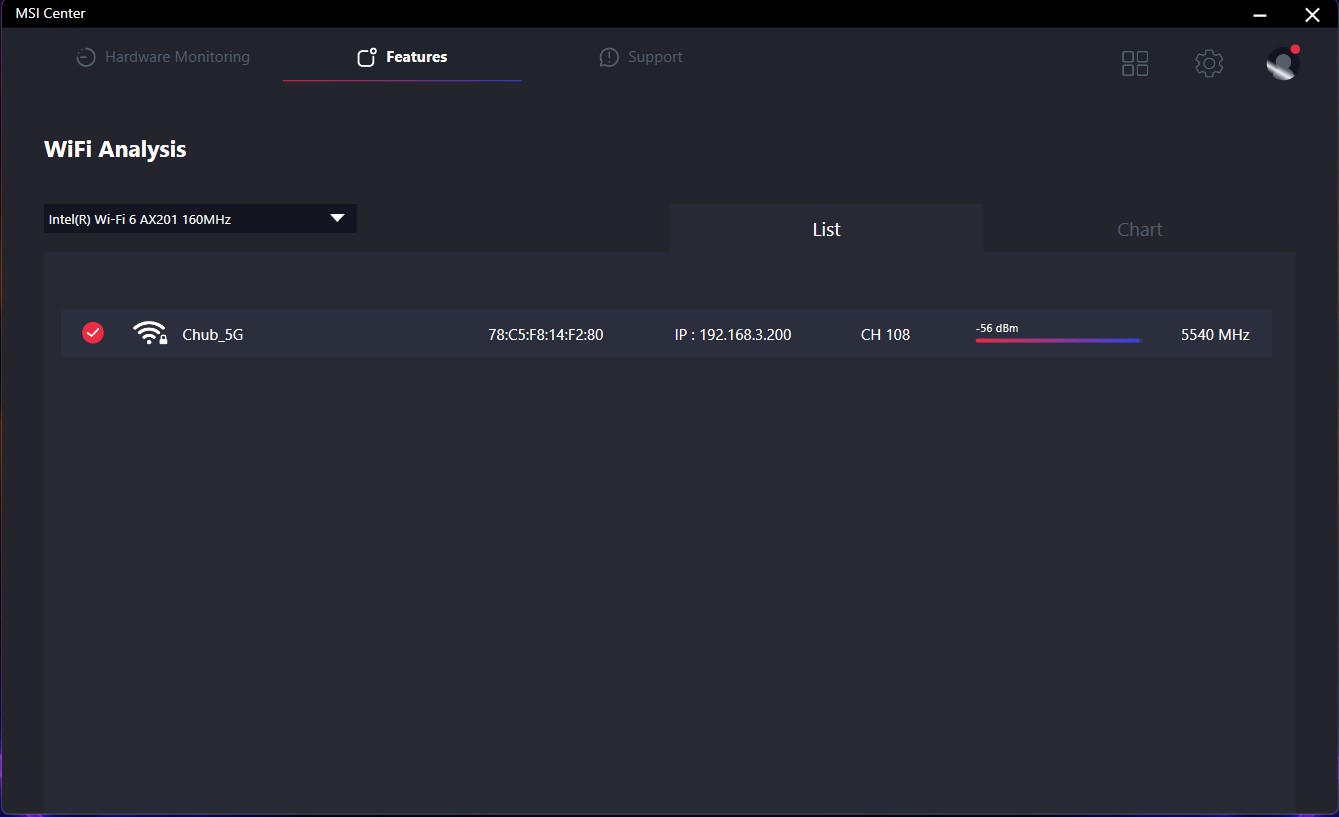Switch to the Chart view tab
The height and width of the screenshot is (817, 1339).
(x=1139, y=229)
